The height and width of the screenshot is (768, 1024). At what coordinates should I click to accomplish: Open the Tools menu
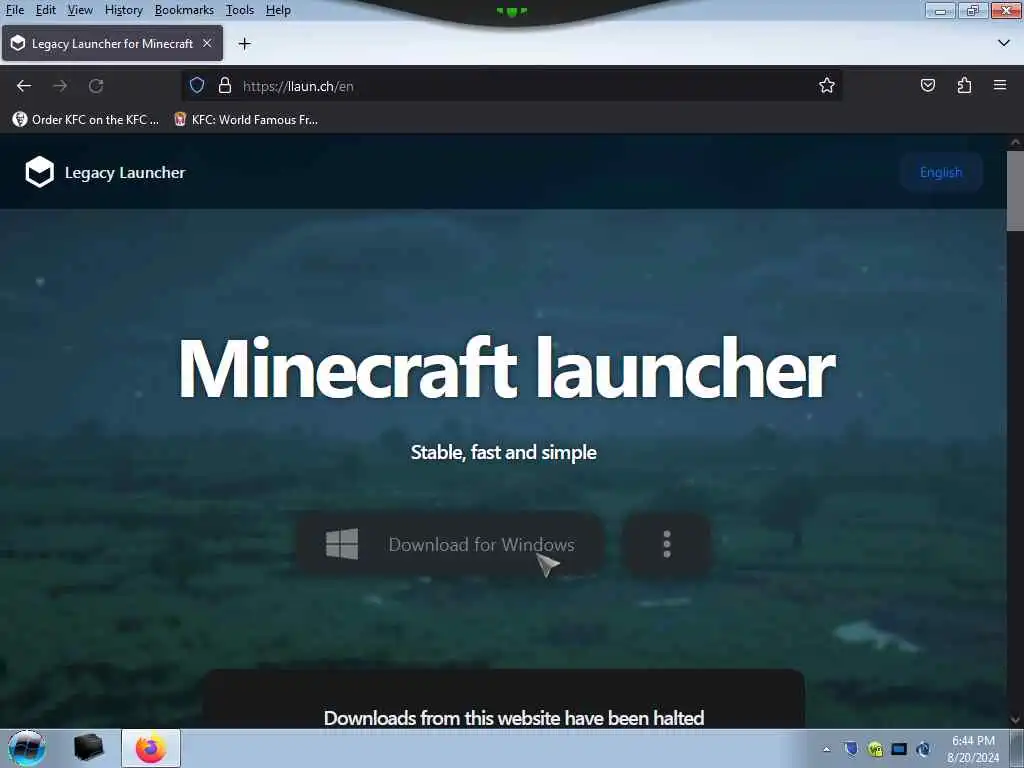[240, 10]
